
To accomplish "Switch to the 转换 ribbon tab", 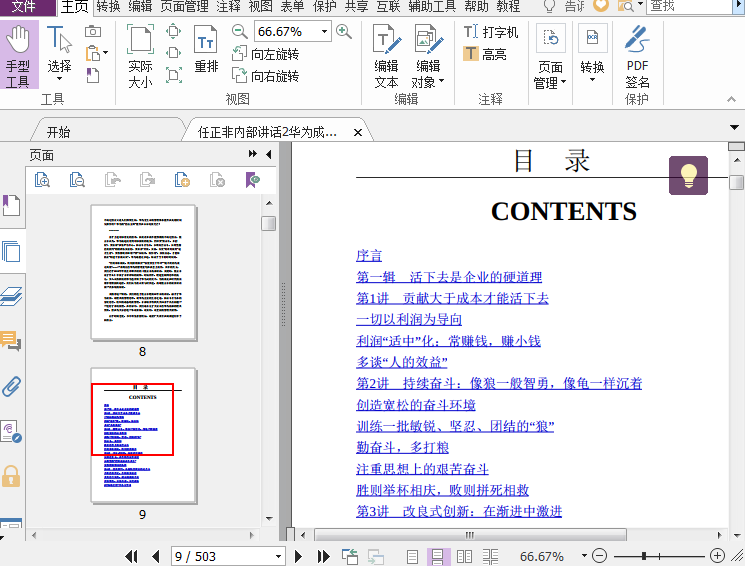I will [108, 6].
